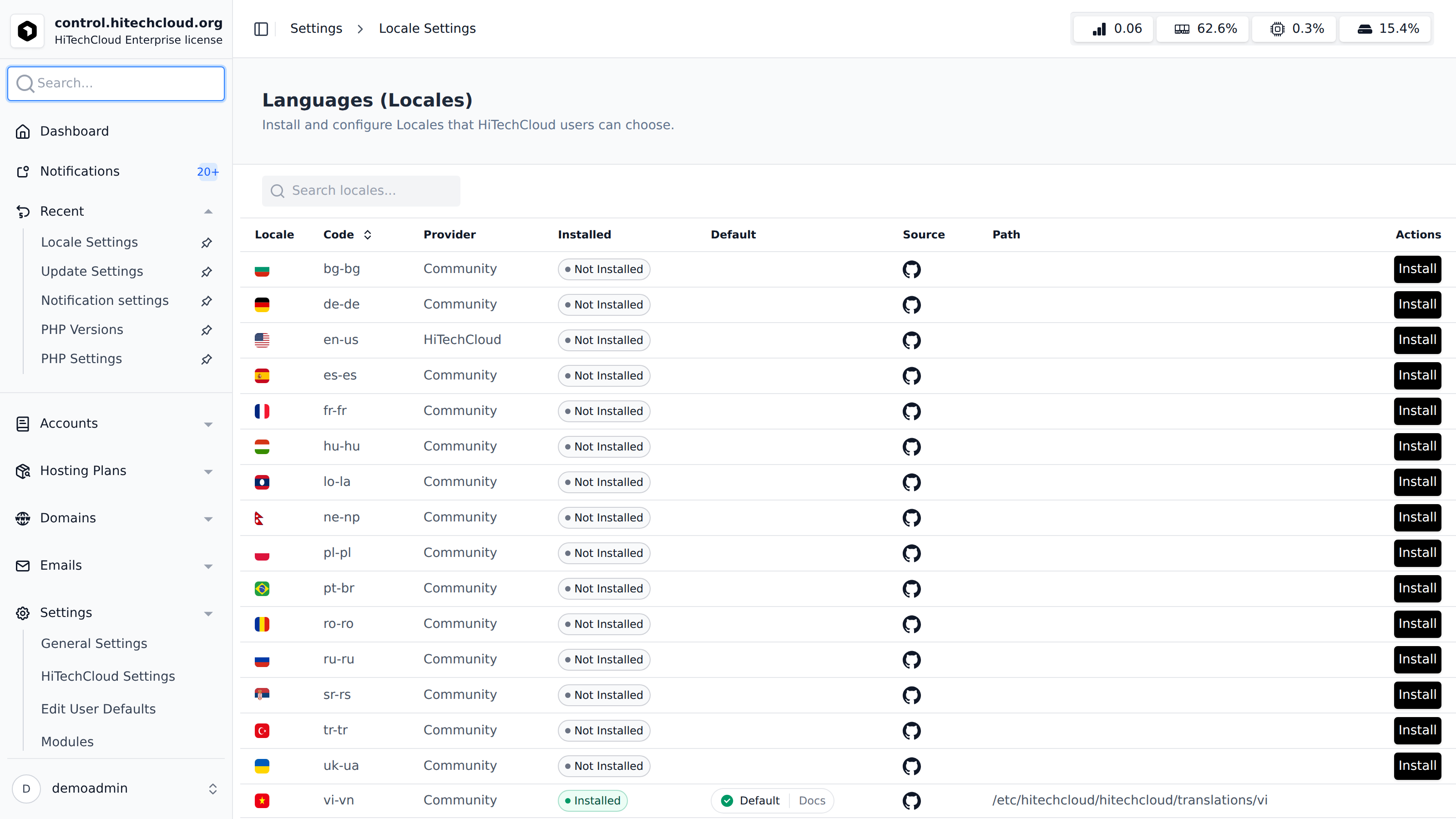The width and height of the screenshot is (1456, 819).
Task: Expand the Domains menu
Action: tap(208, 518)
